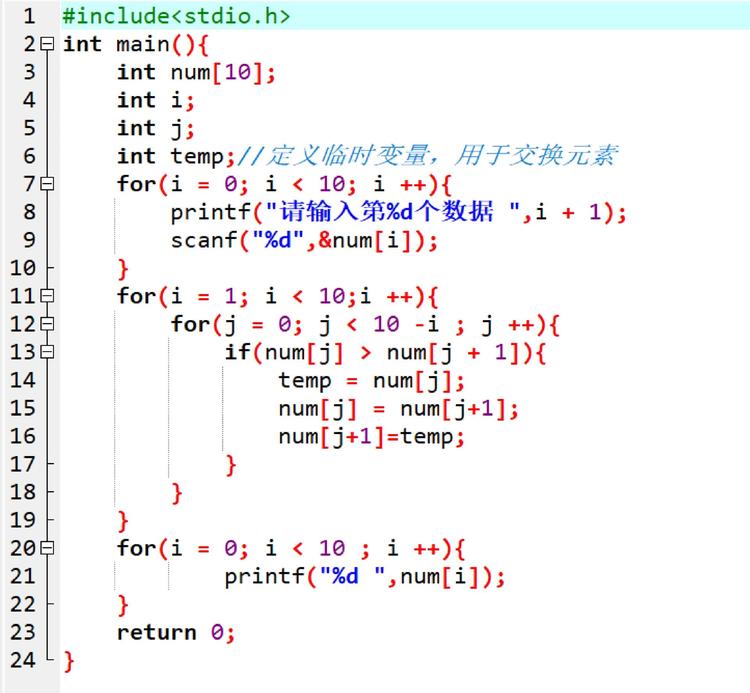This screenshot has width=750, height=693.
Task: Collapse the output loop fold on line 20
Action: [47, 548]
